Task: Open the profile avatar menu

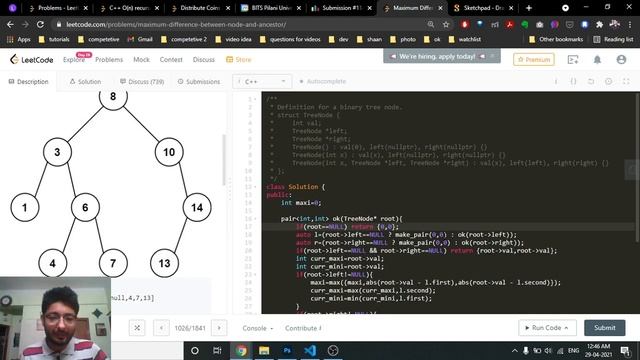Action: click(x=621, y=60)
